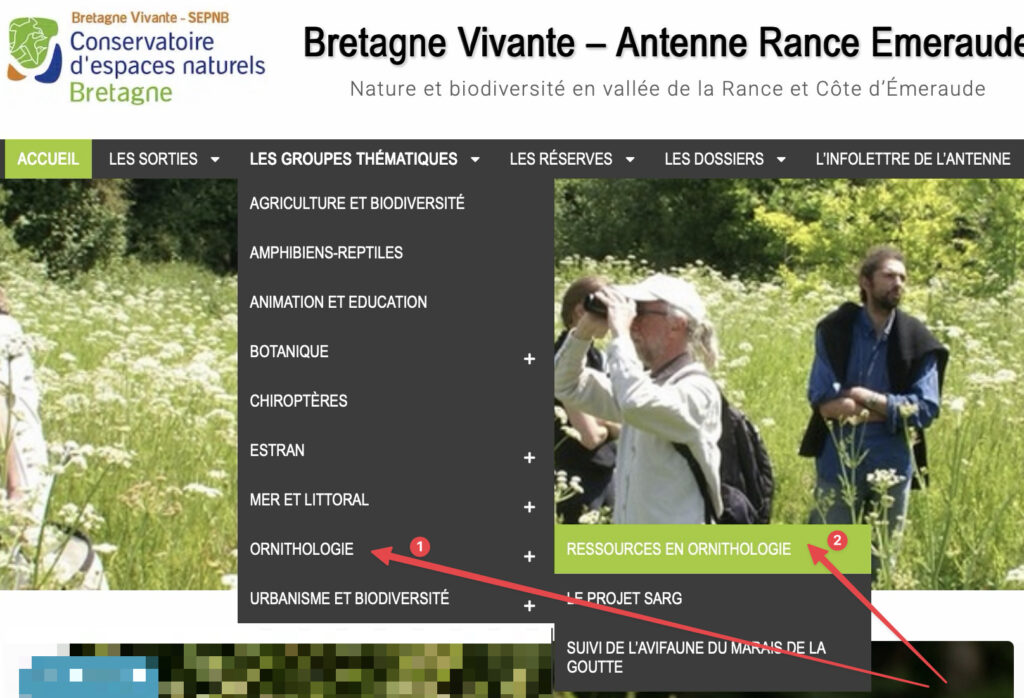Open the Les Sorties menu
The image size is (1024, 698).
pos(153,159)
